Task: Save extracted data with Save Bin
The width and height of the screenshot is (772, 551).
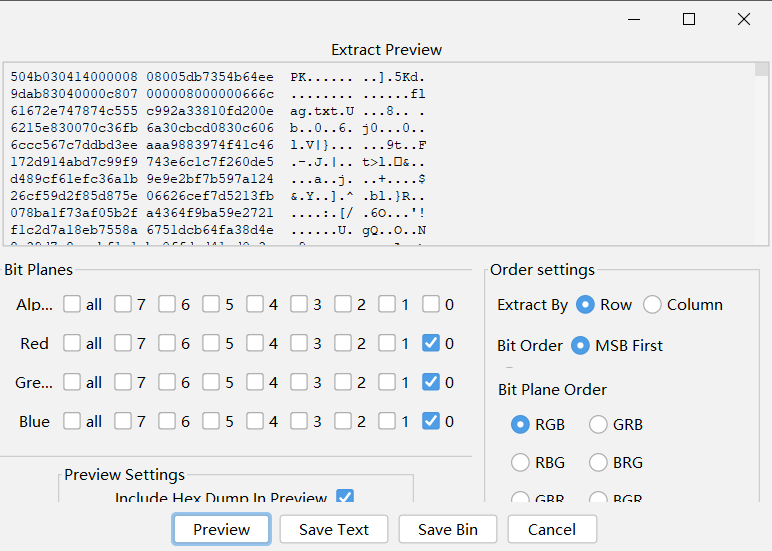Action: click(447, 529)
